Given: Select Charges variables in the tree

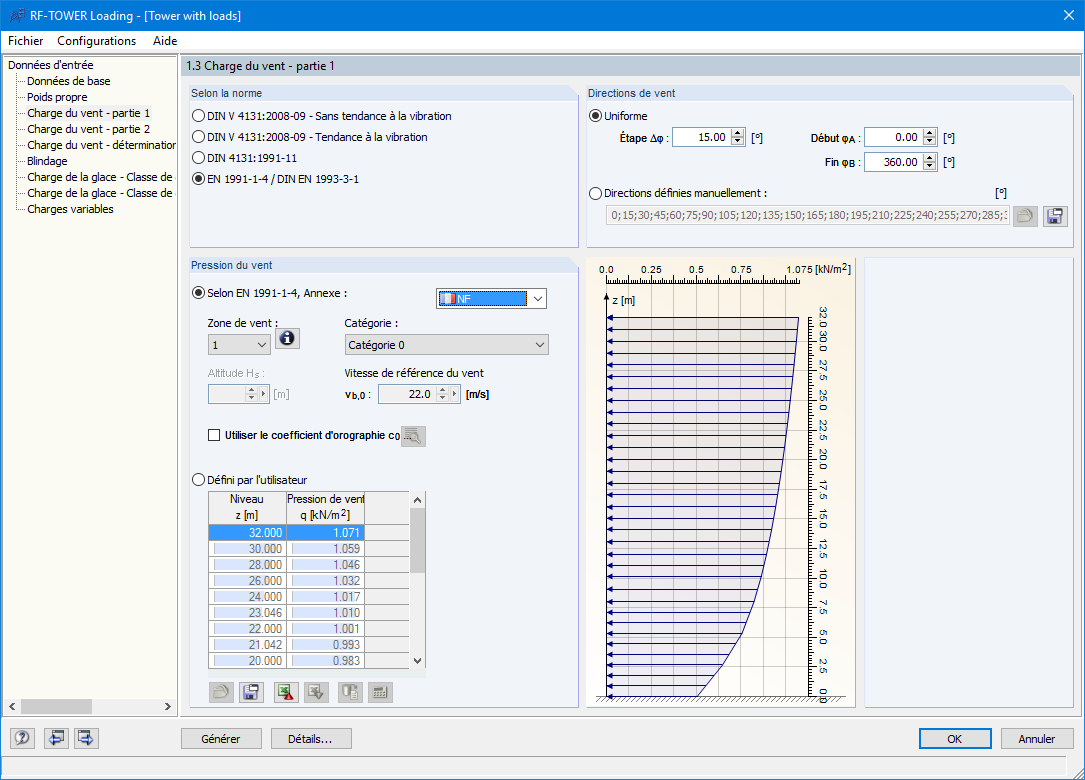Looking at the screenshot, I should pyautogui.click(x=70, y=209).
